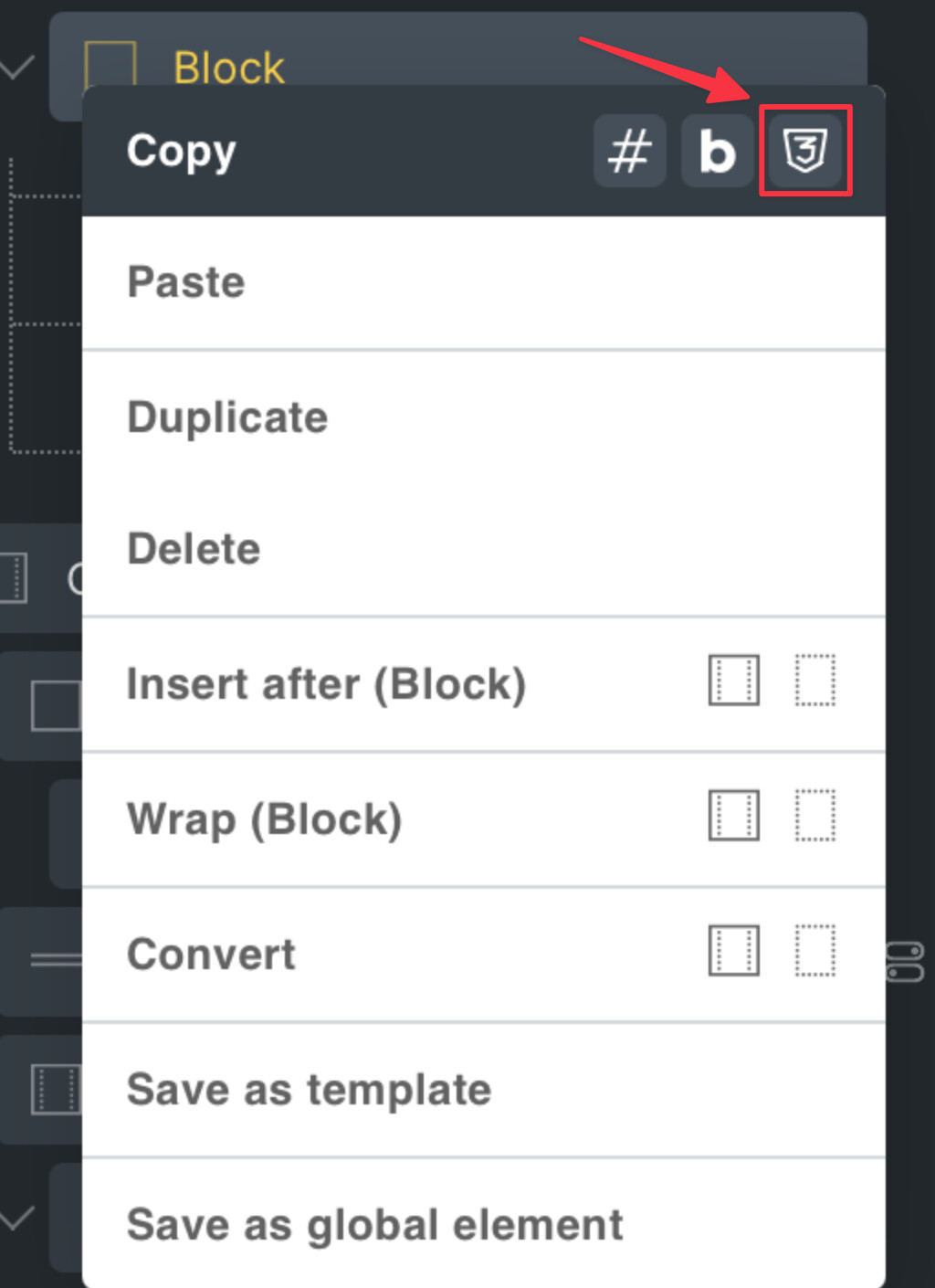Click Save as template
Viewport: 935px width, 1288px height.
tap(309, 1090)
